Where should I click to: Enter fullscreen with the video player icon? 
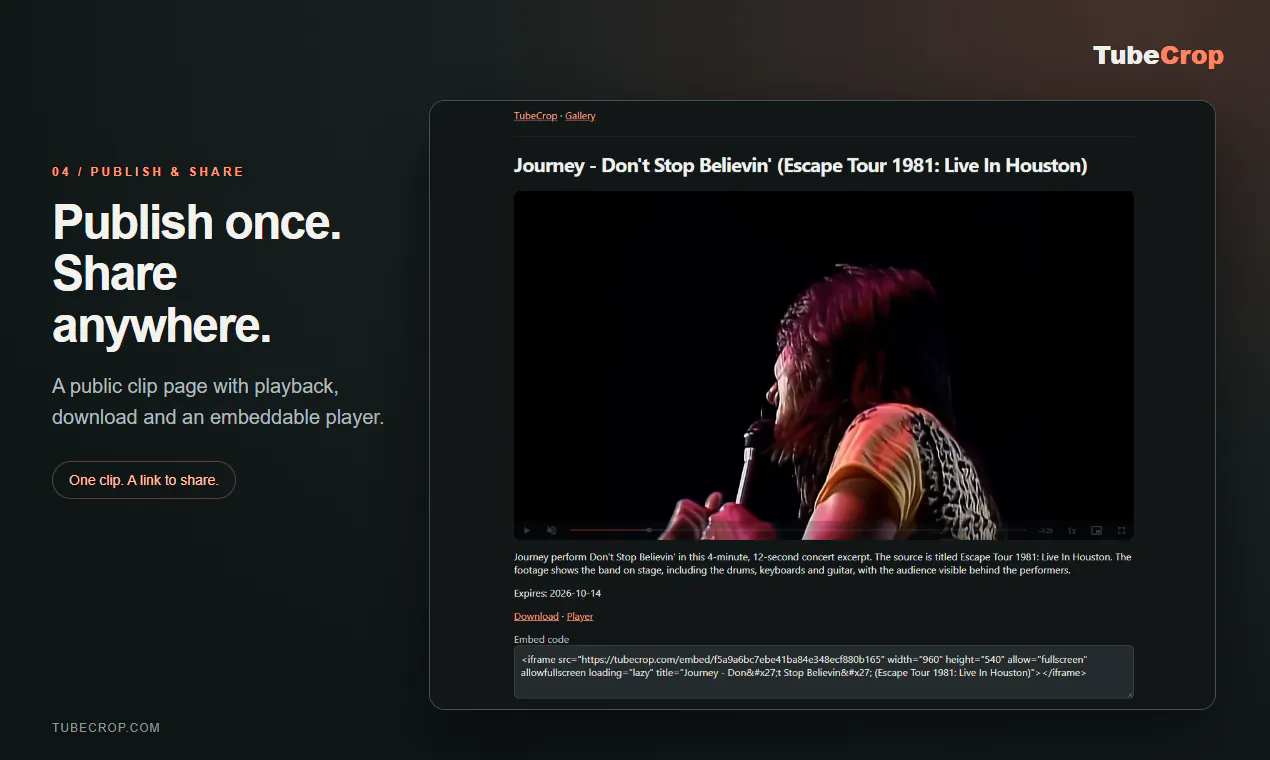pos(1122,530)
